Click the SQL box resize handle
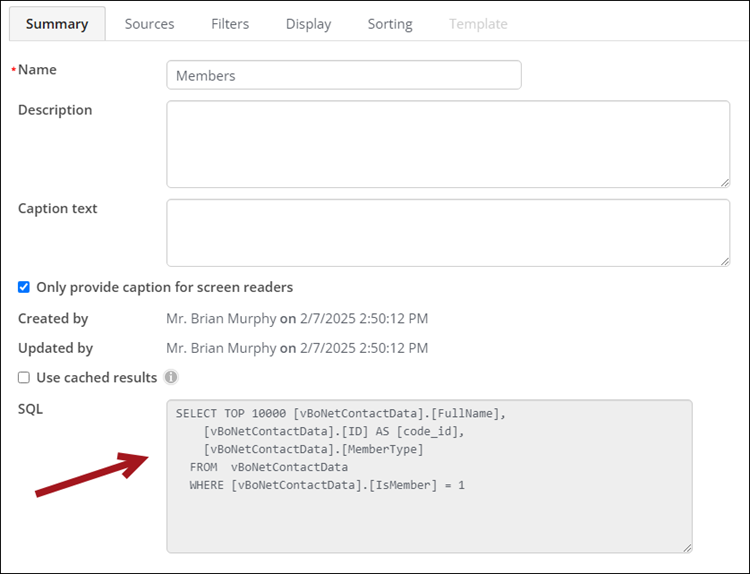The height and width of the screenshot is (574, 750). tap(687, 548)
